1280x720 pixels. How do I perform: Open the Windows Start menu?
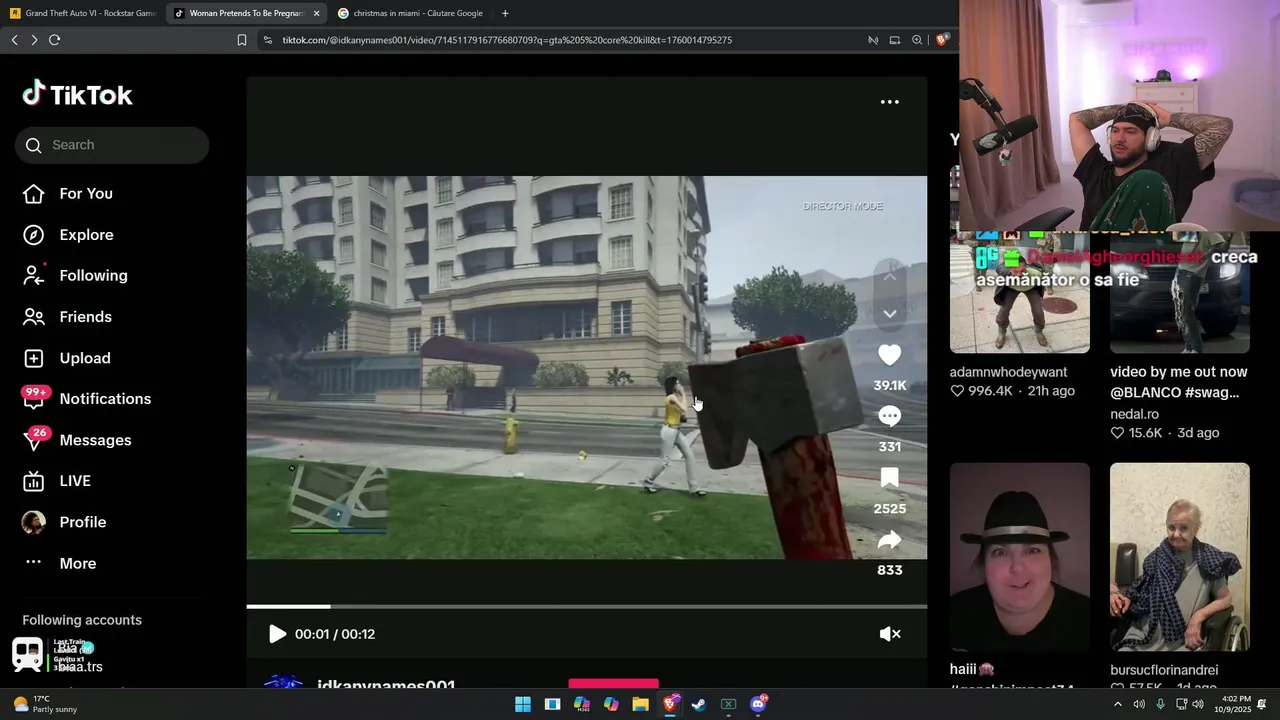523,704
